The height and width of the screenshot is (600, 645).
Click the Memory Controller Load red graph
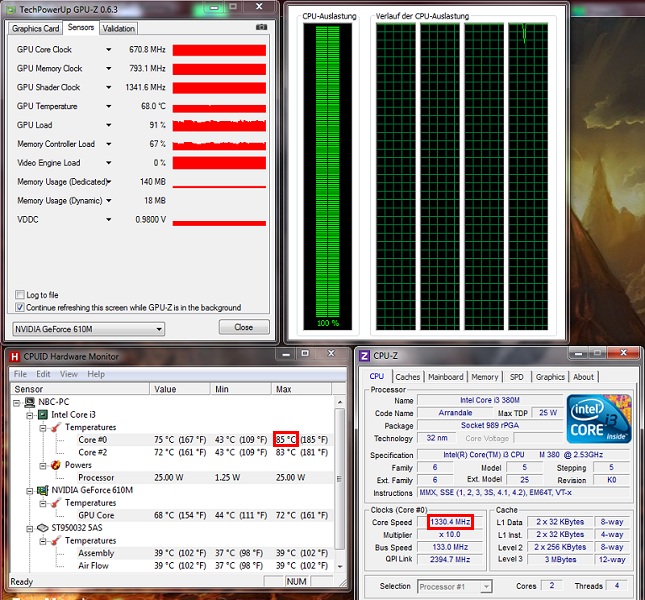coord(219,144)
